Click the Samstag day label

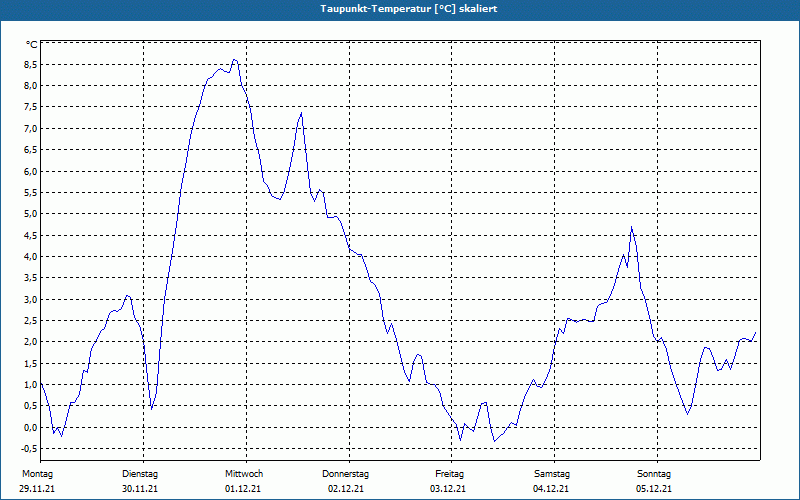pyautogui.click(x=552, y=474)
